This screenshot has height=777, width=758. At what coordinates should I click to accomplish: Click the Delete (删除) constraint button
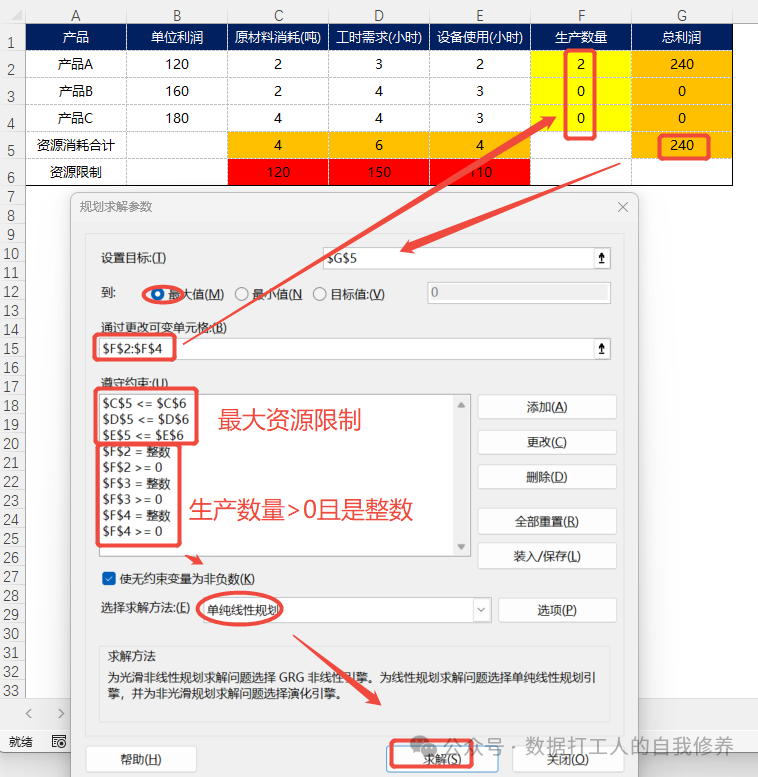click(546, 477)
